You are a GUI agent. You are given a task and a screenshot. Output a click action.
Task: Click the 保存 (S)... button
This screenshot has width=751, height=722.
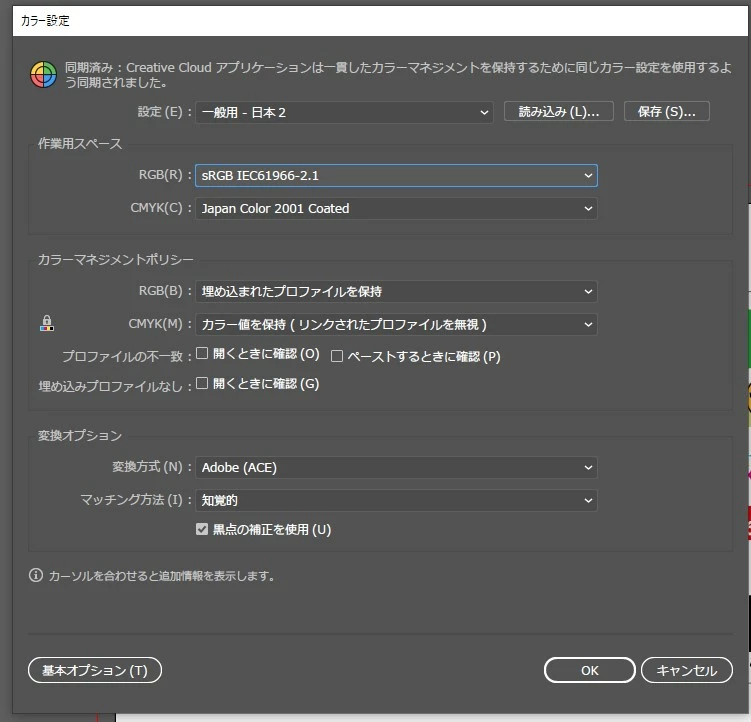coord(666,112)
